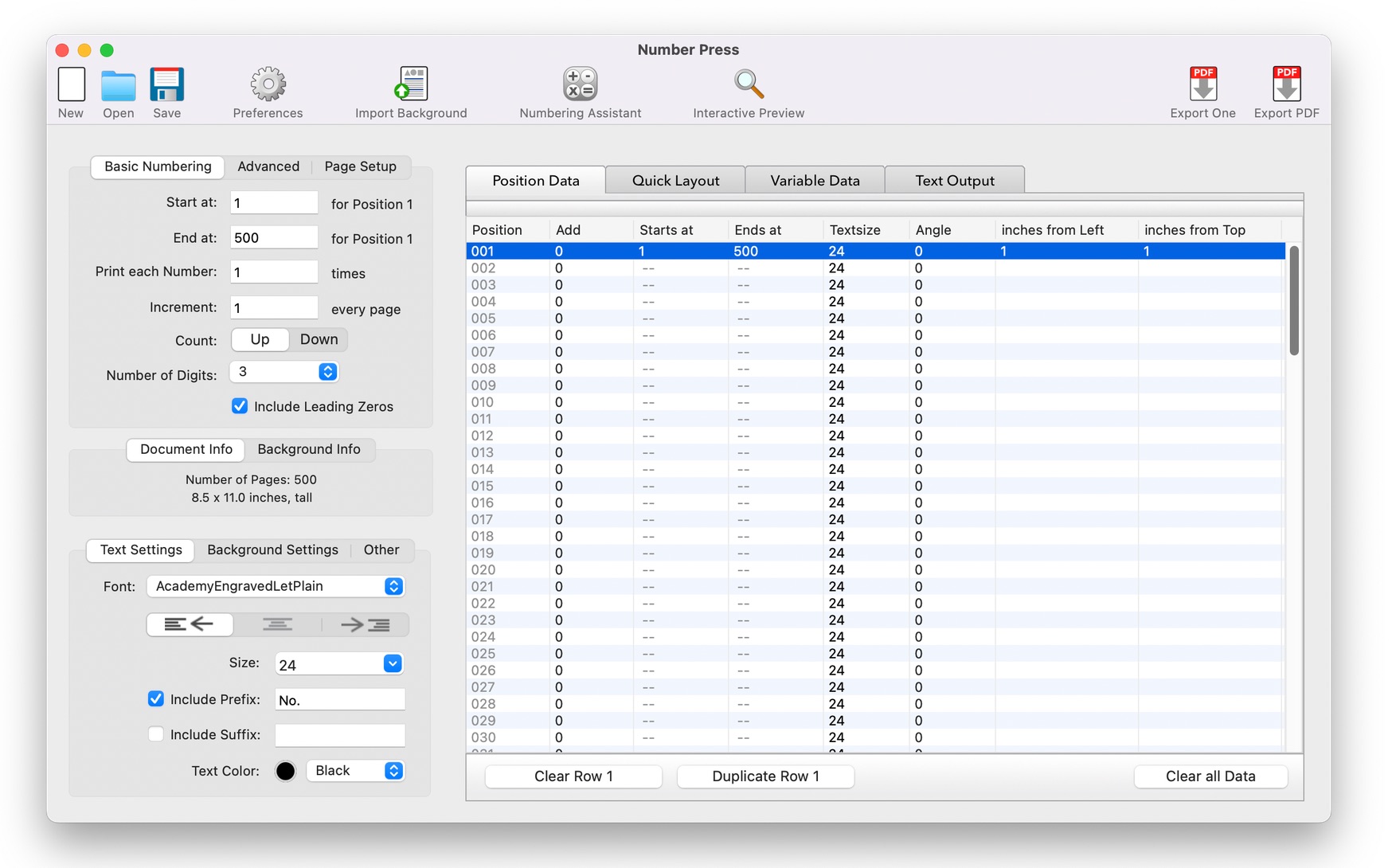Select right text alignment icon
This screenshot has width=1392, height=868.
(366, 624)
